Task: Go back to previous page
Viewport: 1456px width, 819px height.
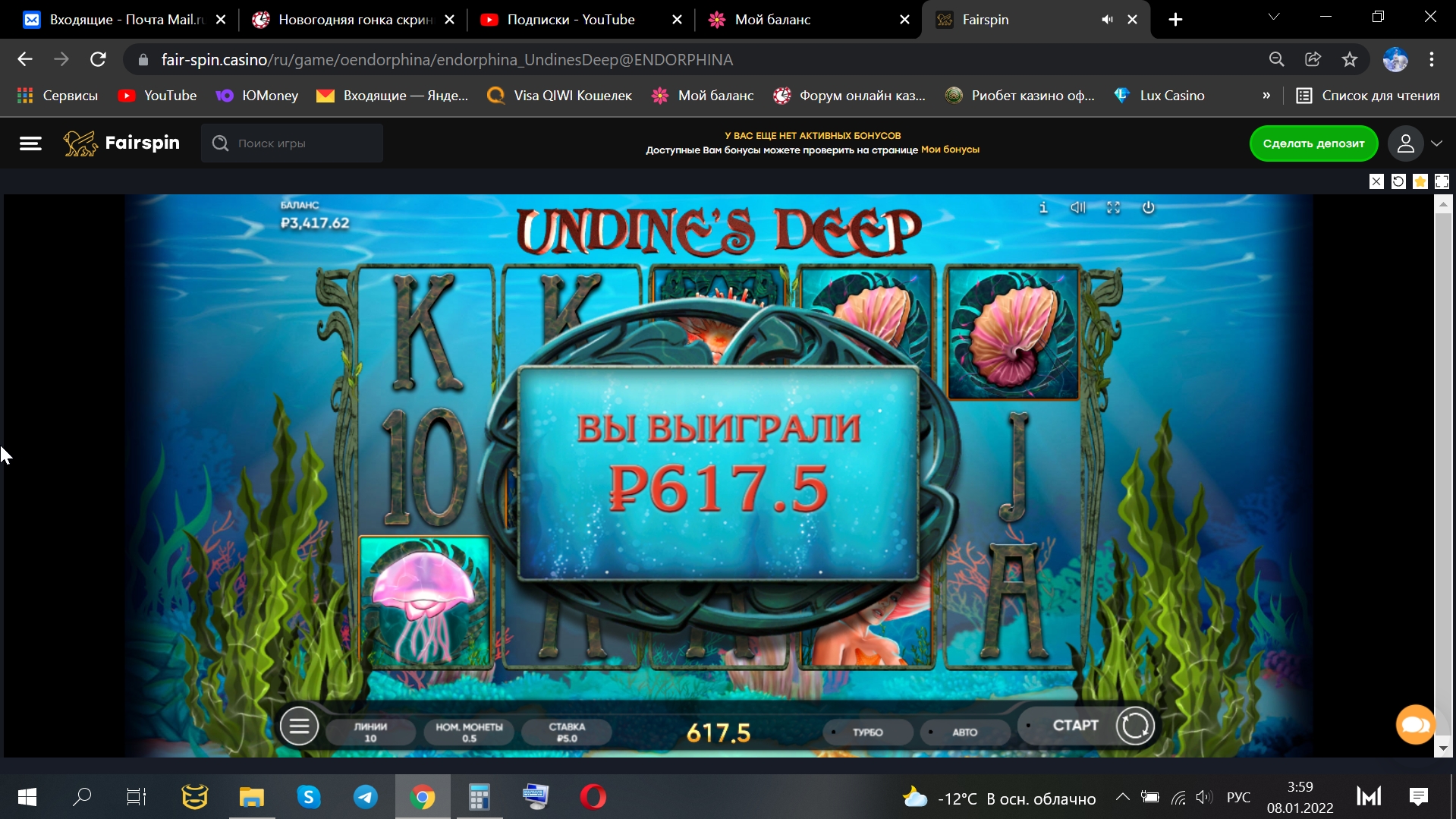Action: pyautogui.click(x=25, y=59)
